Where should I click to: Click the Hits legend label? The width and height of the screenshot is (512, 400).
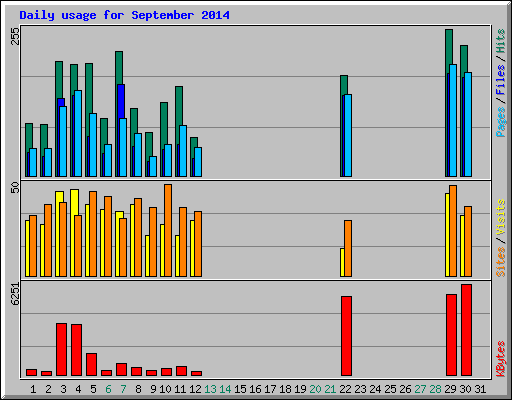click(x=501, y=41)
